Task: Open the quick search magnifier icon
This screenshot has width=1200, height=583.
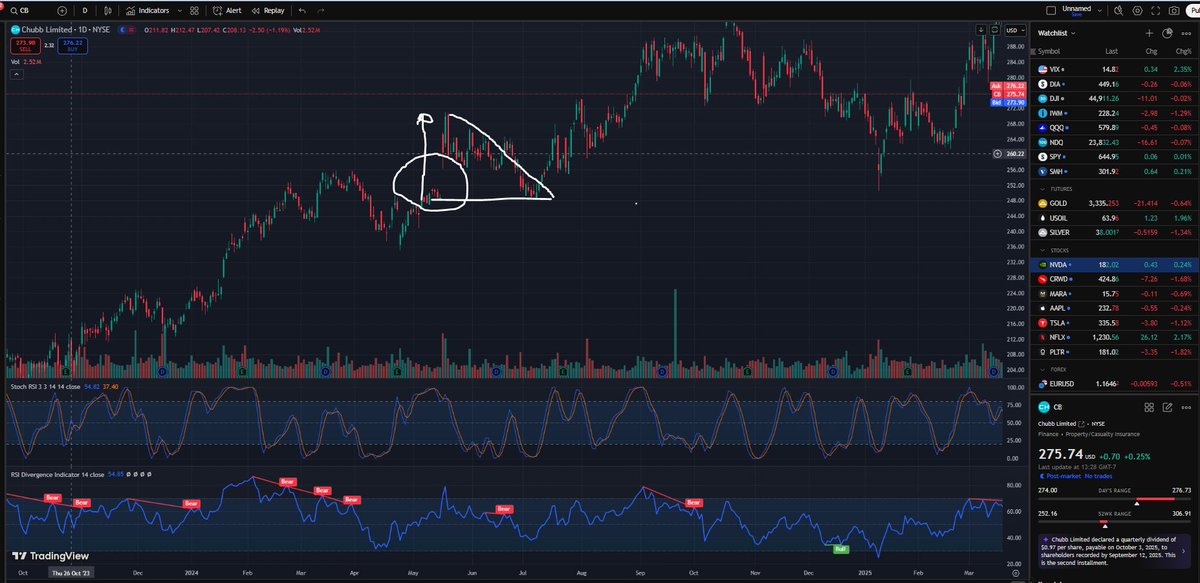Action: point(1118,10)
